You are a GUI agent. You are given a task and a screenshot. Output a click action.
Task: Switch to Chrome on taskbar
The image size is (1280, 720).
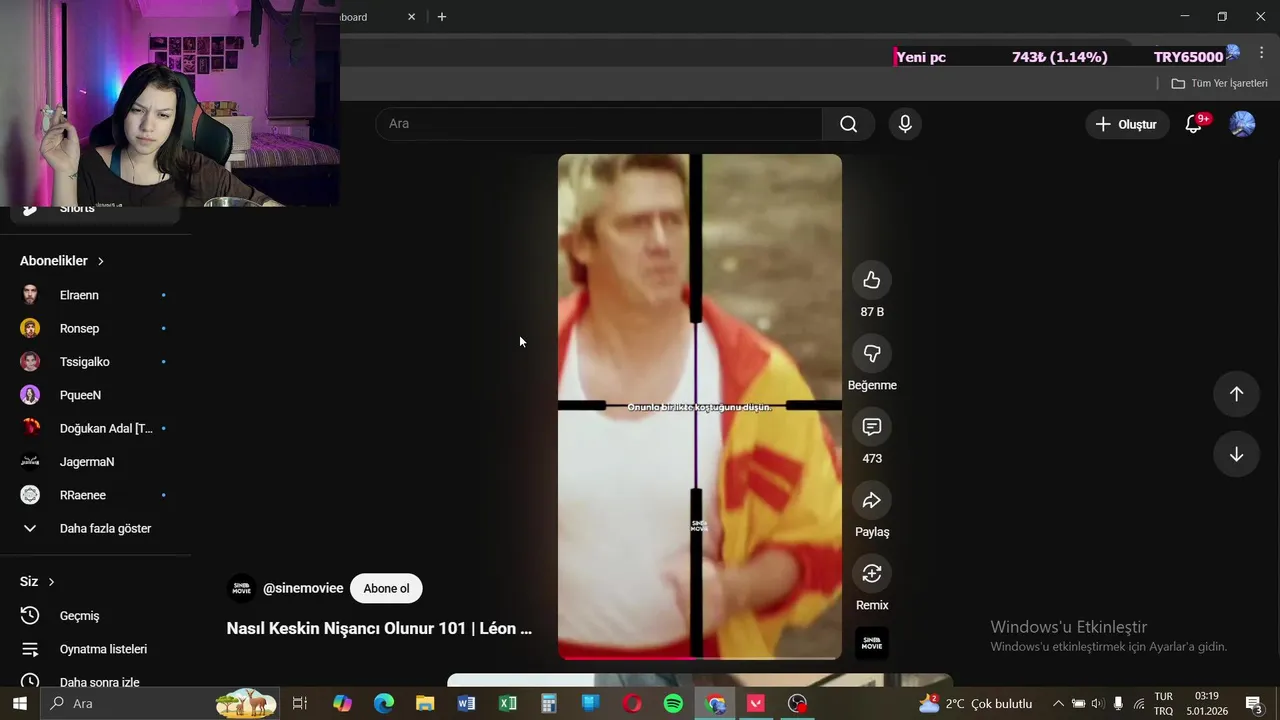[715, 704]
